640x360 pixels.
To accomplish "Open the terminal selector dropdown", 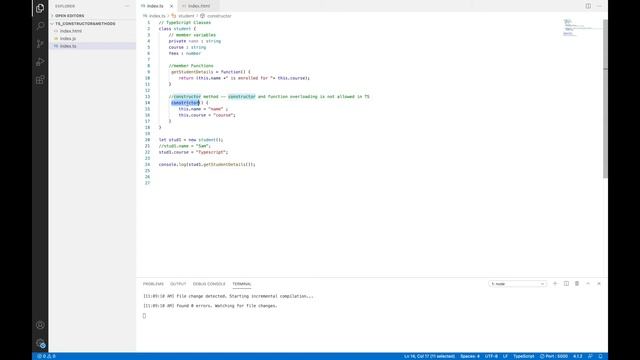I will pyautogui.click(x=517, y=284).
